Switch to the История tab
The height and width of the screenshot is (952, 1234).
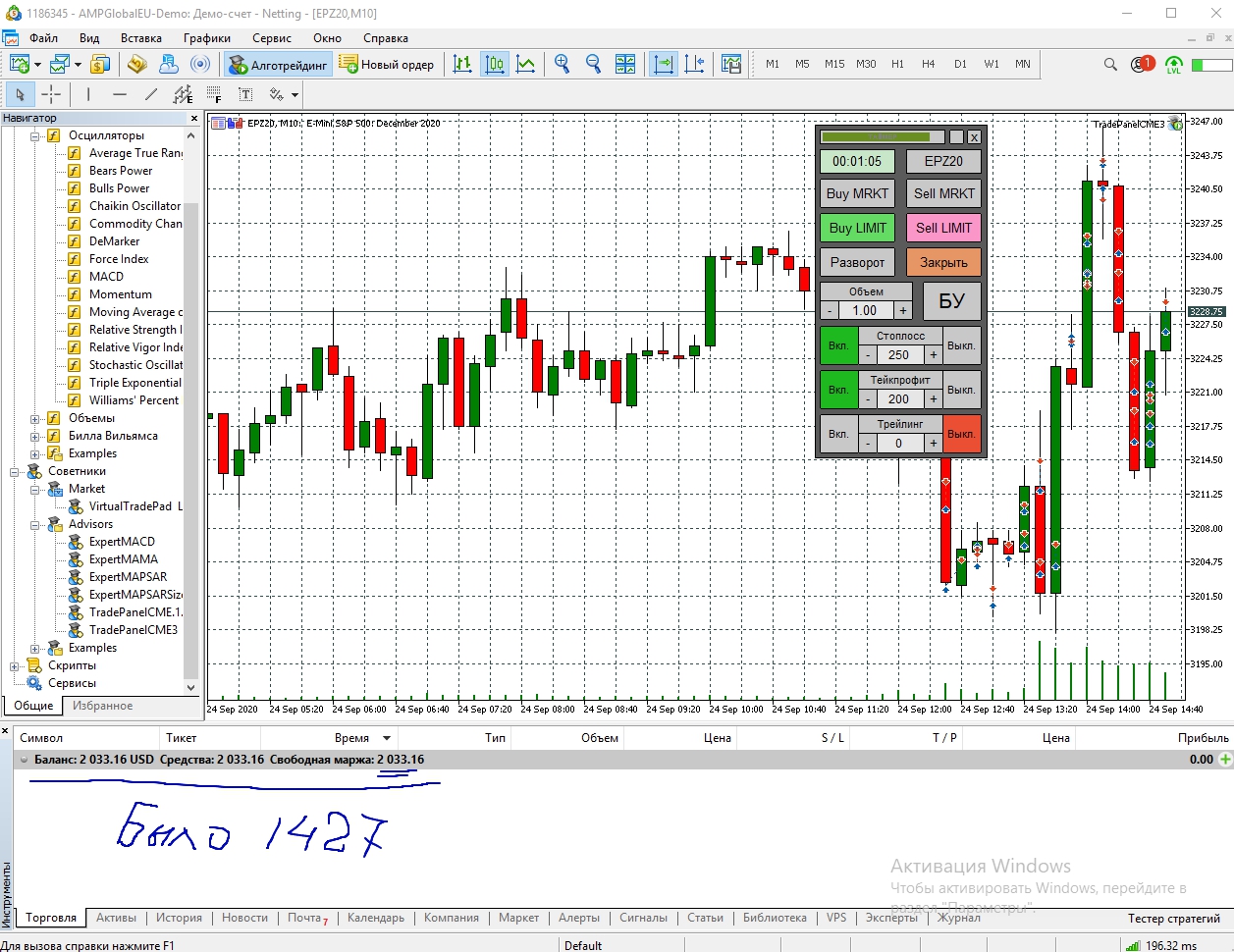179,918
